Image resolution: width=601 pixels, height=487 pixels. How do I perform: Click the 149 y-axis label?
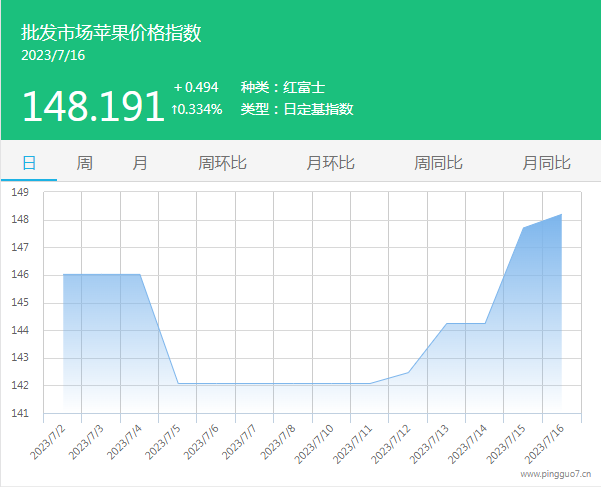[x=21, y=192]
